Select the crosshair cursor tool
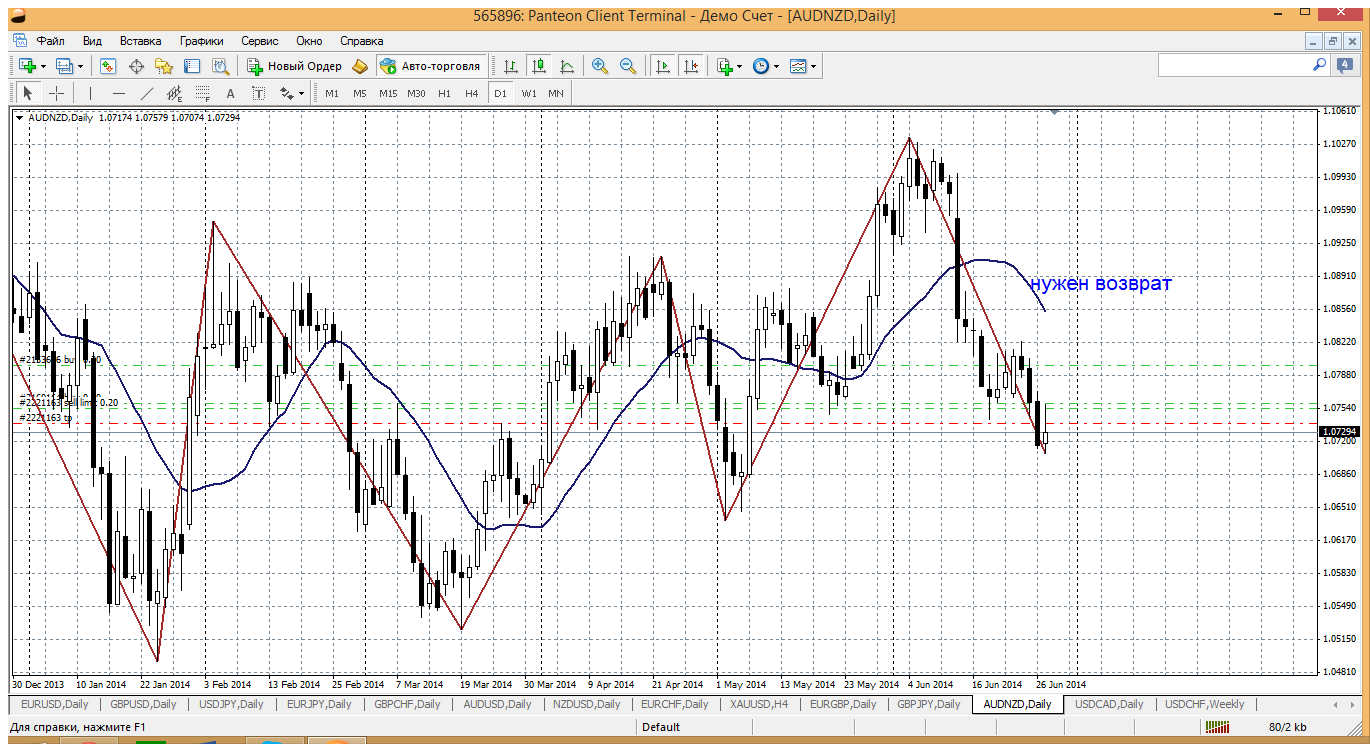 (x=57, y=93)
